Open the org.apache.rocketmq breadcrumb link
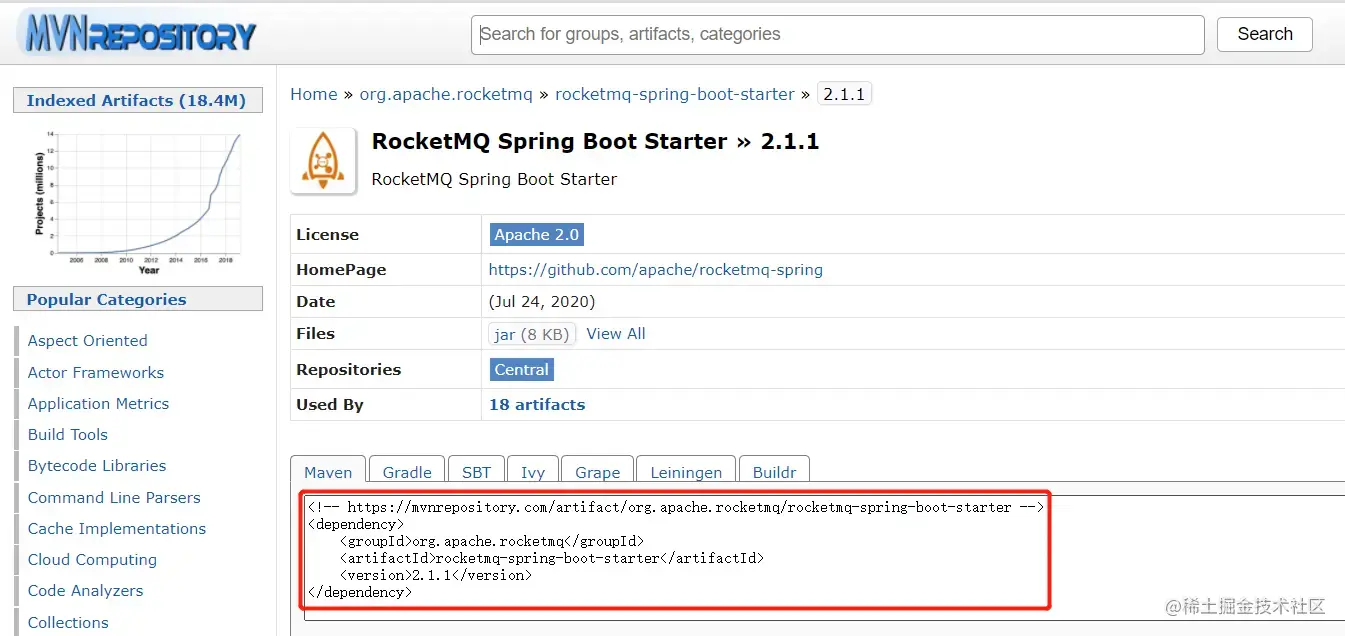1345x636 pixels. pyautogui.click(x=444, y=94)
